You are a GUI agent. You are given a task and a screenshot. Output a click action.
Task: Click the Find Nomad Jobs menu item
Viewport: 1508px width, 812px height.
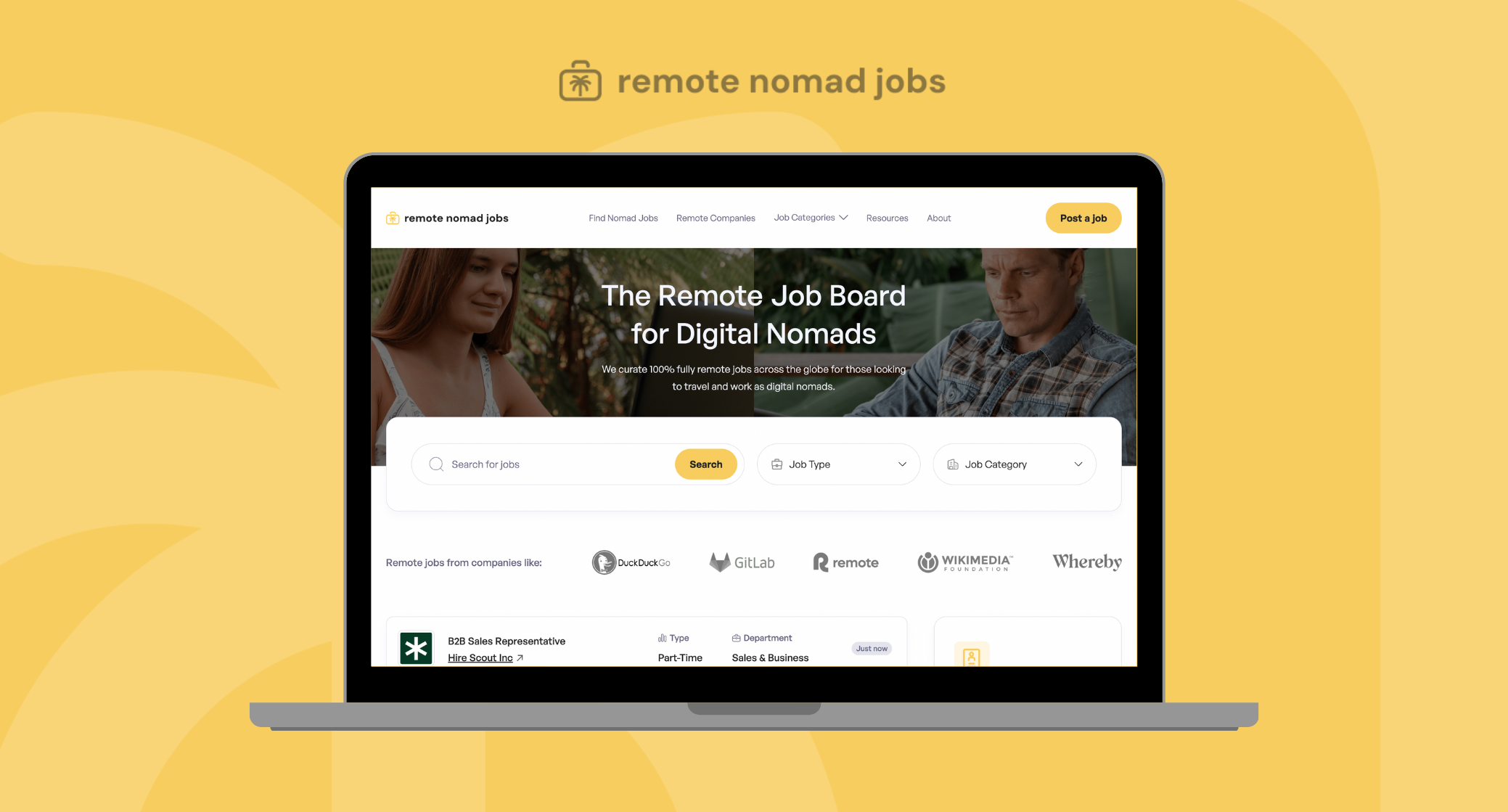pos(622,218)
